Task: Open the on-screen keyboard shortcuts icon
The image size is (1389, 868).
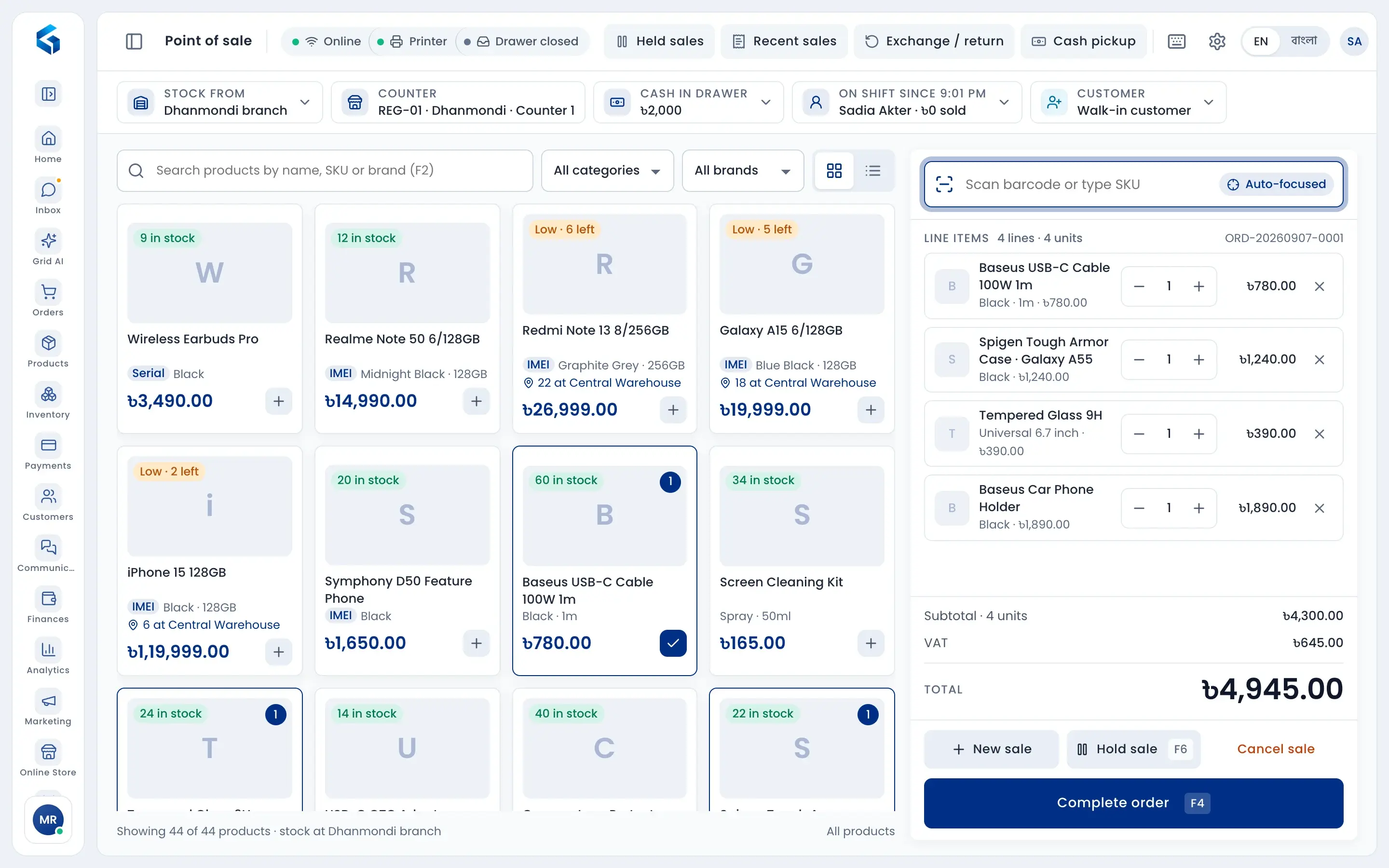Action: pos(1176,41)
